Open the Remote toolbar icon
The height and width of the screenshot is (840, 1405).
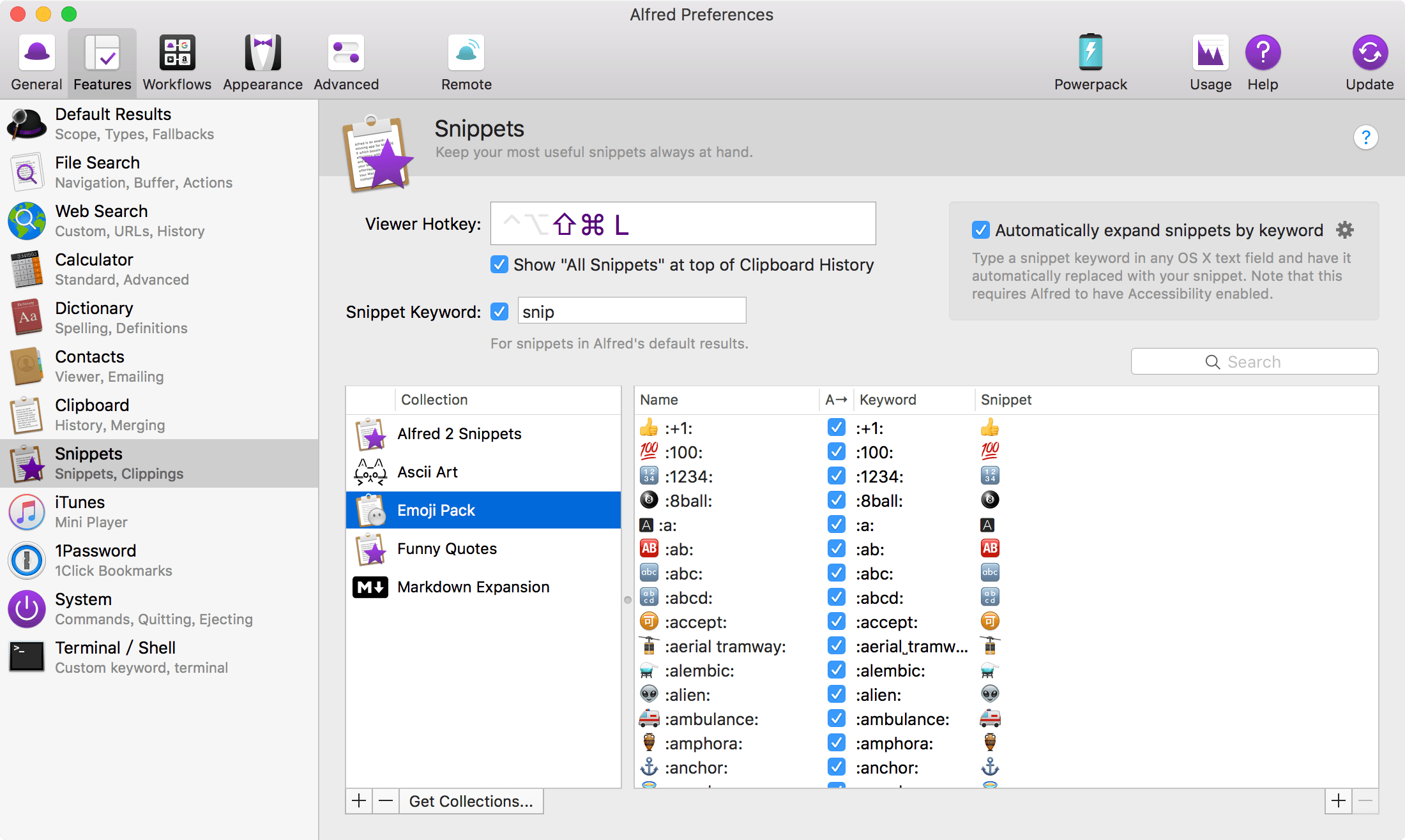(466, 53)
